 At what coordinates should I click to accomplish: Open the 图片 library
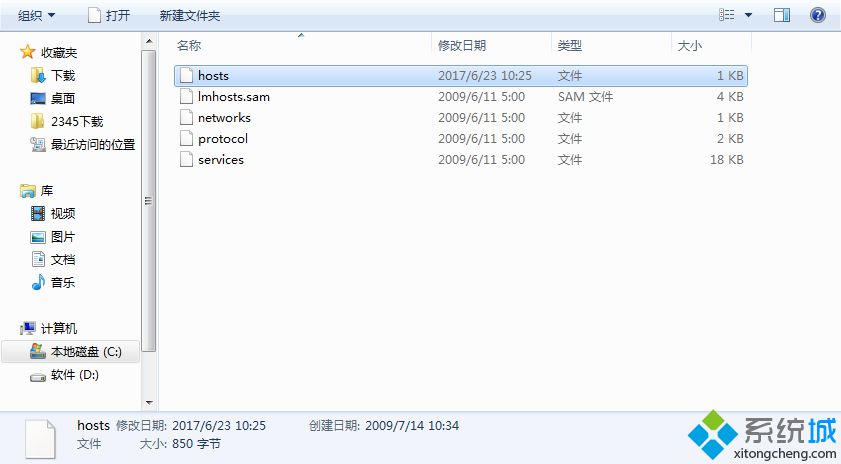point(63,237)
